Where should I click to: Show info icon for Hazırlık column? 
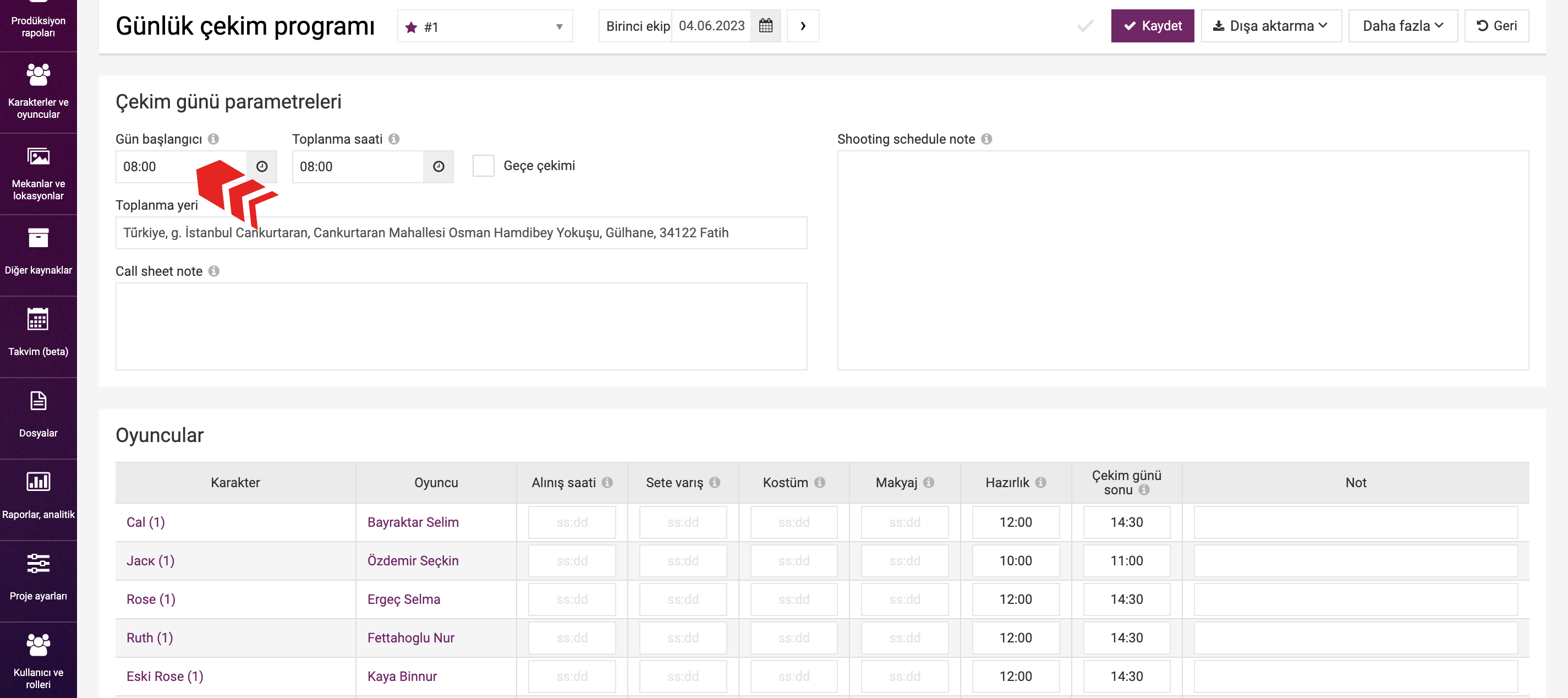coord(1040,482)
